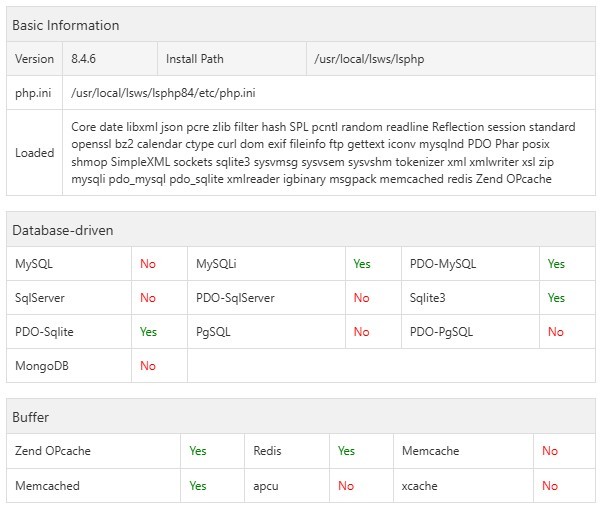Viewport: 601px width, 515px height.
Task: Click the xcache label cell
Action: click(420, 486)
